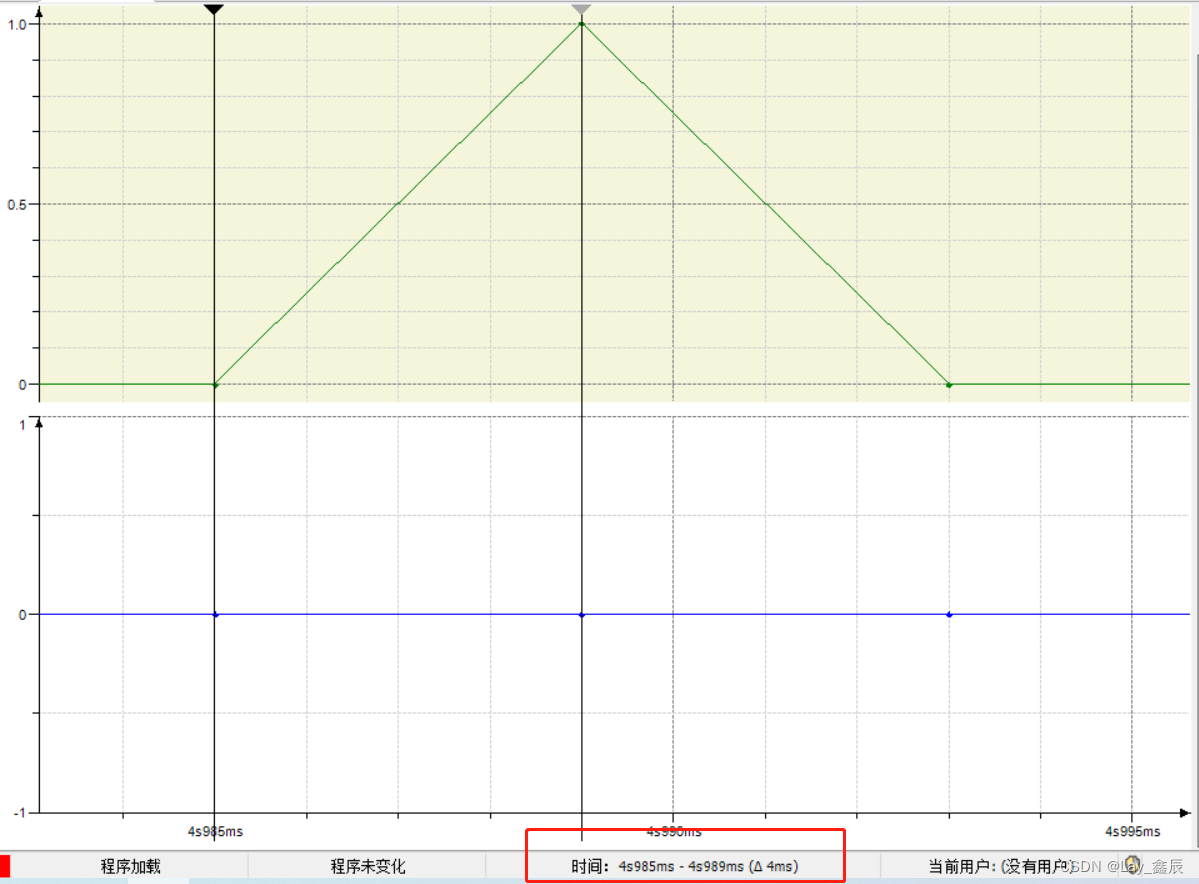
Task: Click the green trace peak point at 1.0
Action: point(582,24)
